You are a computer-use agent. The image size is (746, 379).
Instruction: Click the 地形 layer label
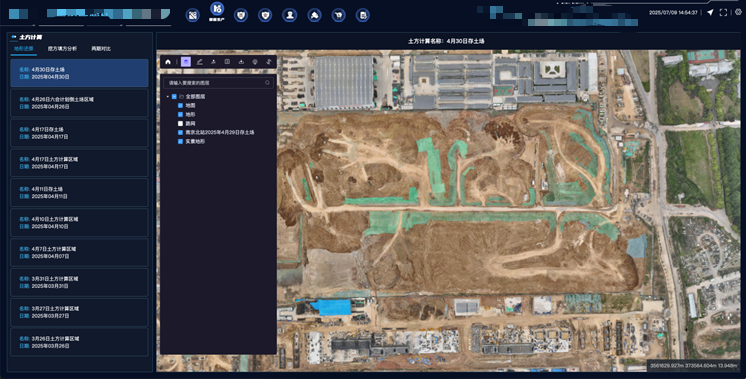click(190, 115)
